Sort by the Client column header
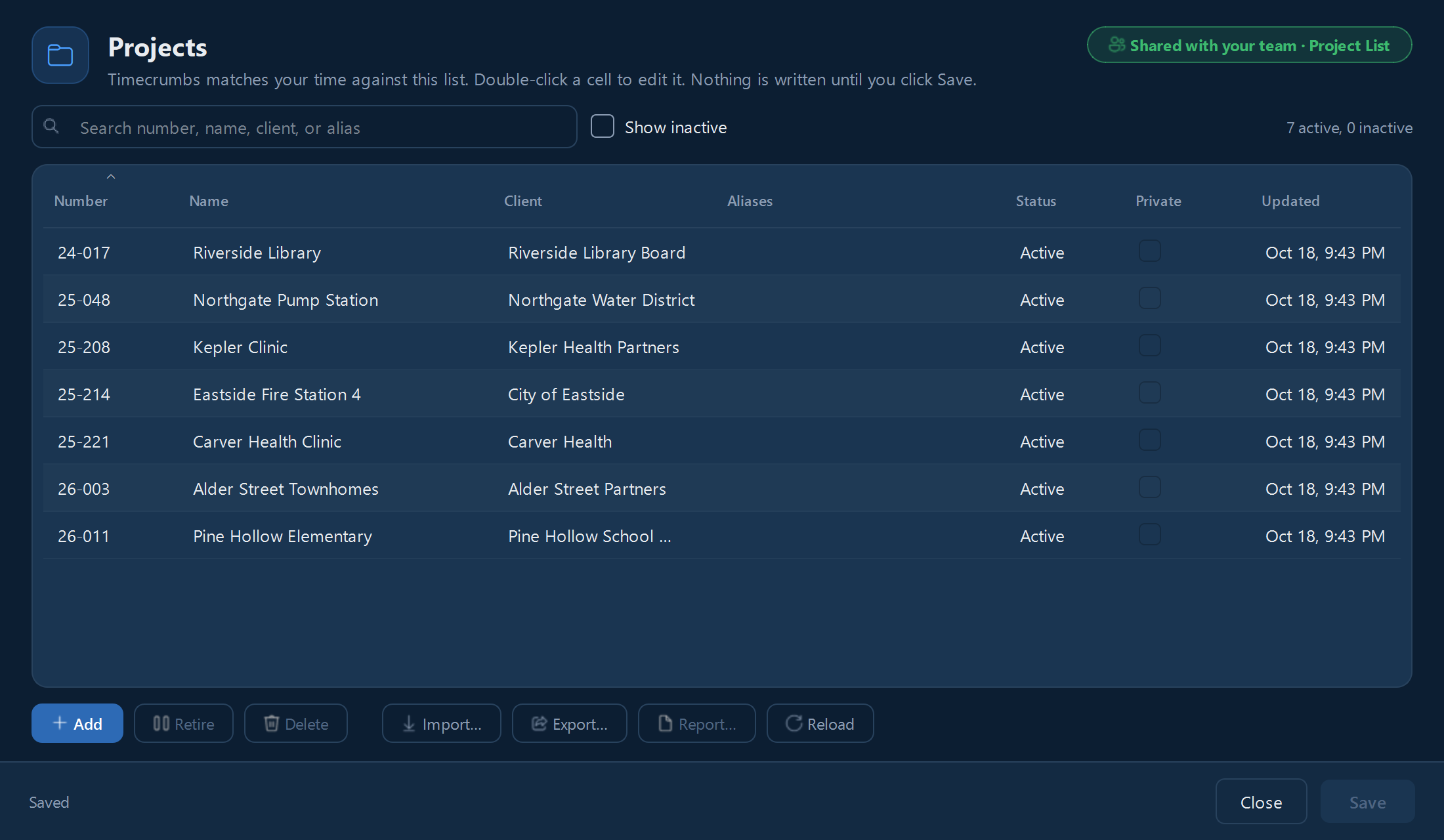Image resolution: width=1444 pixels, height=840 pixels. coord(523,201)
